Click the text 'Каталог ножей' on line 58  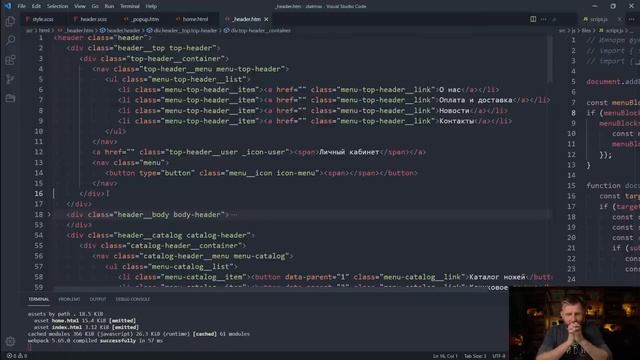pos(497,277)
